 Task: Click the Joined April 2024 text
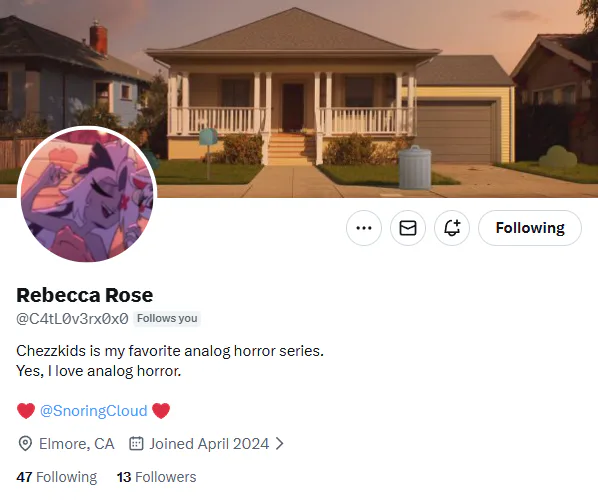pos(209,444)
